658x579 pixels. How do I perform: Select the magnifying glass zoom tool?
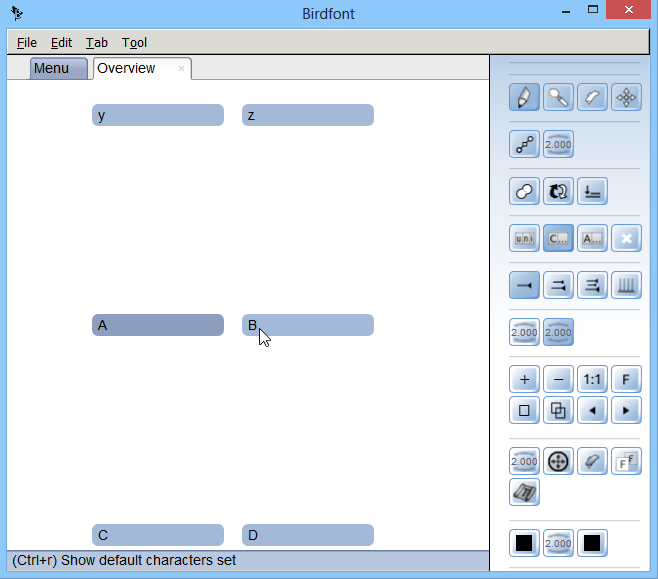[x=558, y=97]
